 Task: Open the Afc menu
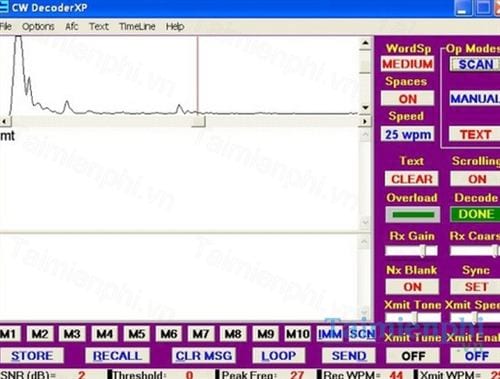click(x=72, y=26)
